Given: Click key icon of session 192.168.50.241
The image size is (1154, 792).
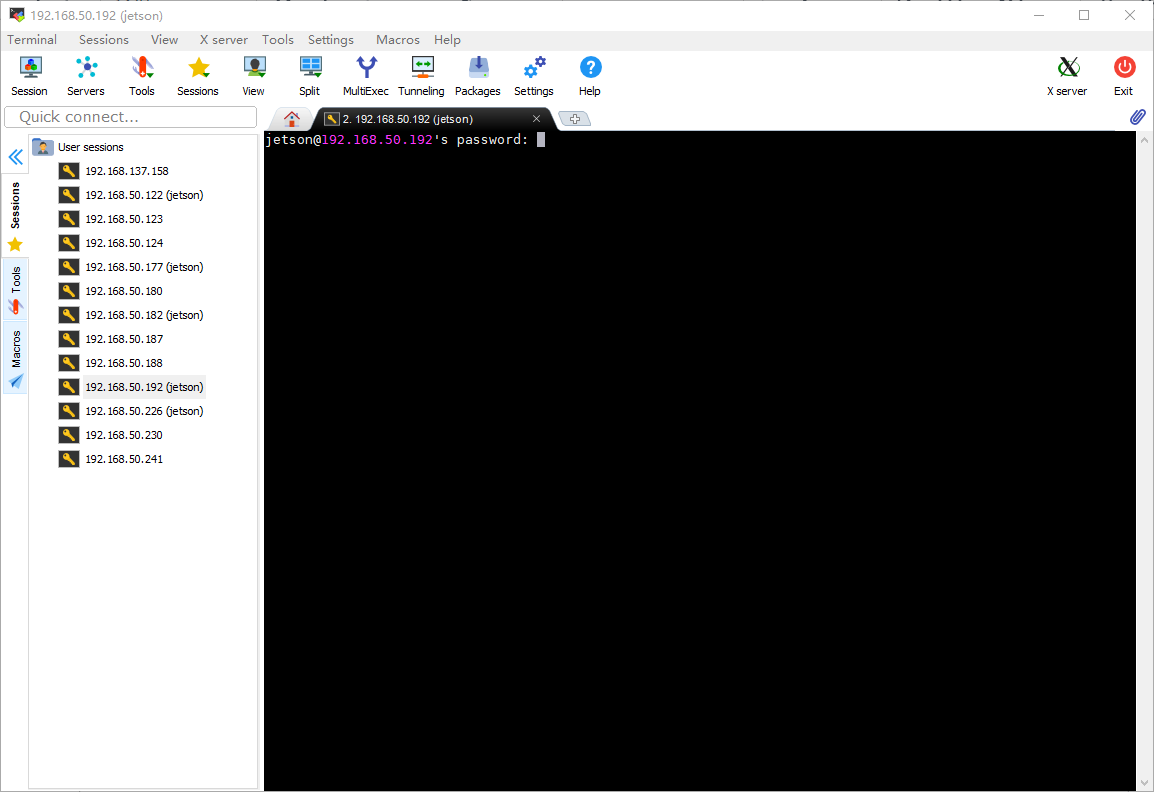Looking at the screenshot, I should (x=69, y=459).
